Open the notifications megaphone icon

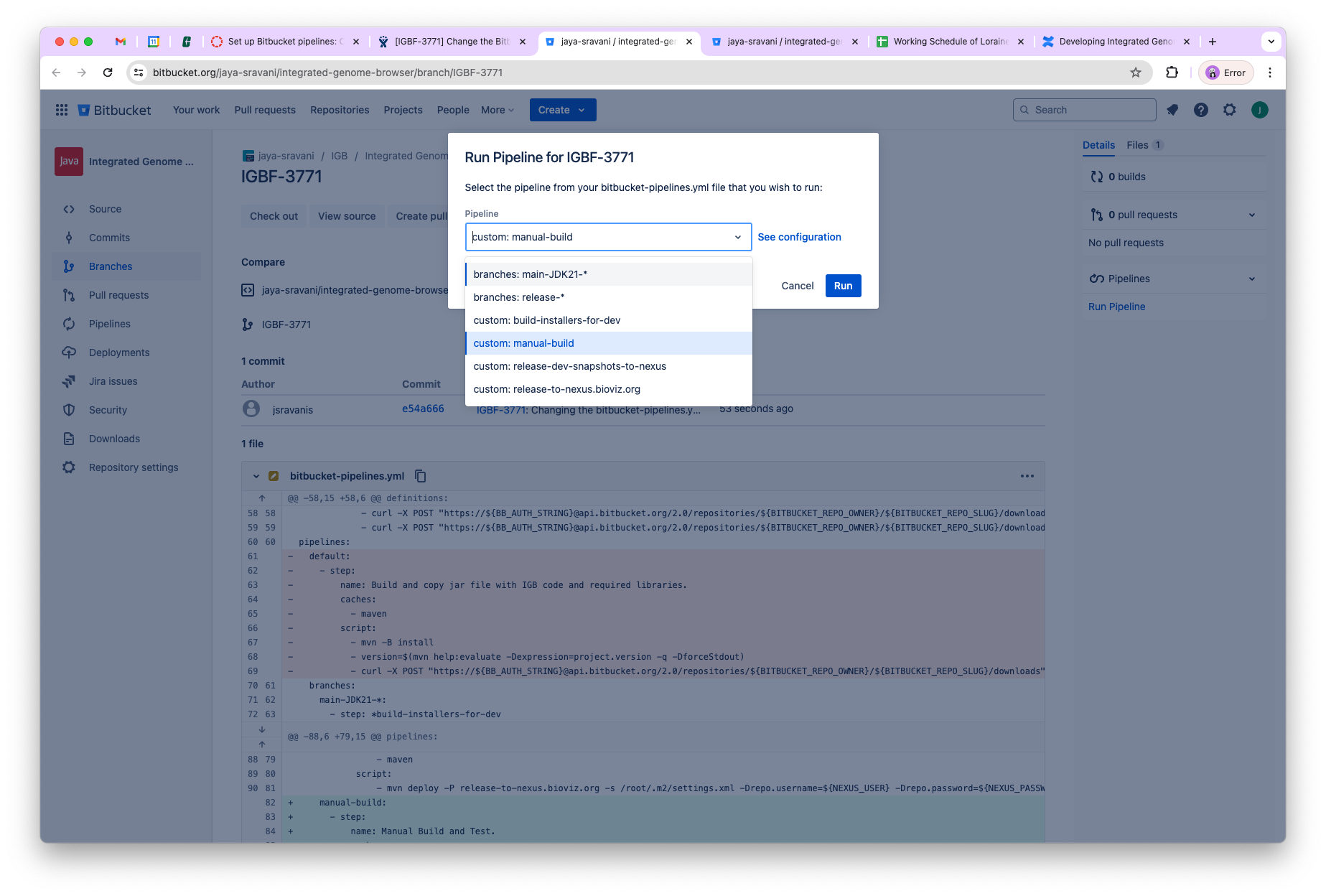click(1172, 110)
